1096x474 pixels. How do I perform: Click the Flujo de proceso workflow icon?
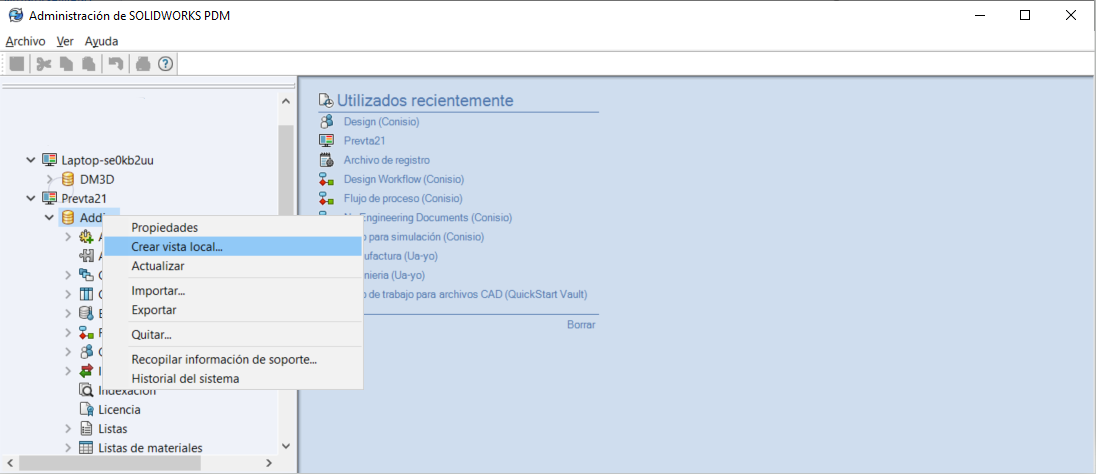326,199
